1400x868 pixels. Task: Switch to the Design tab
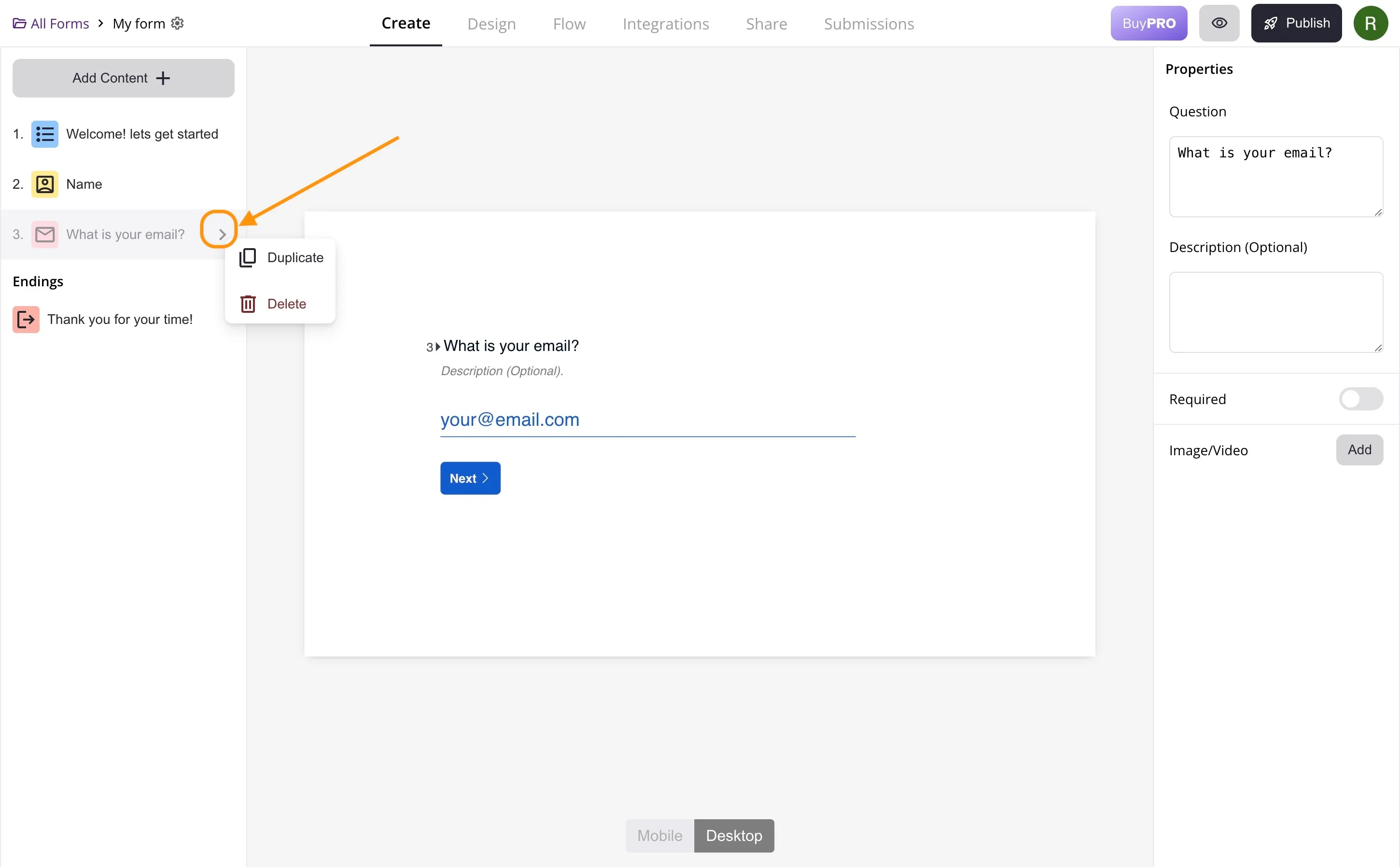pyautogui.click(x=491, y=22)
